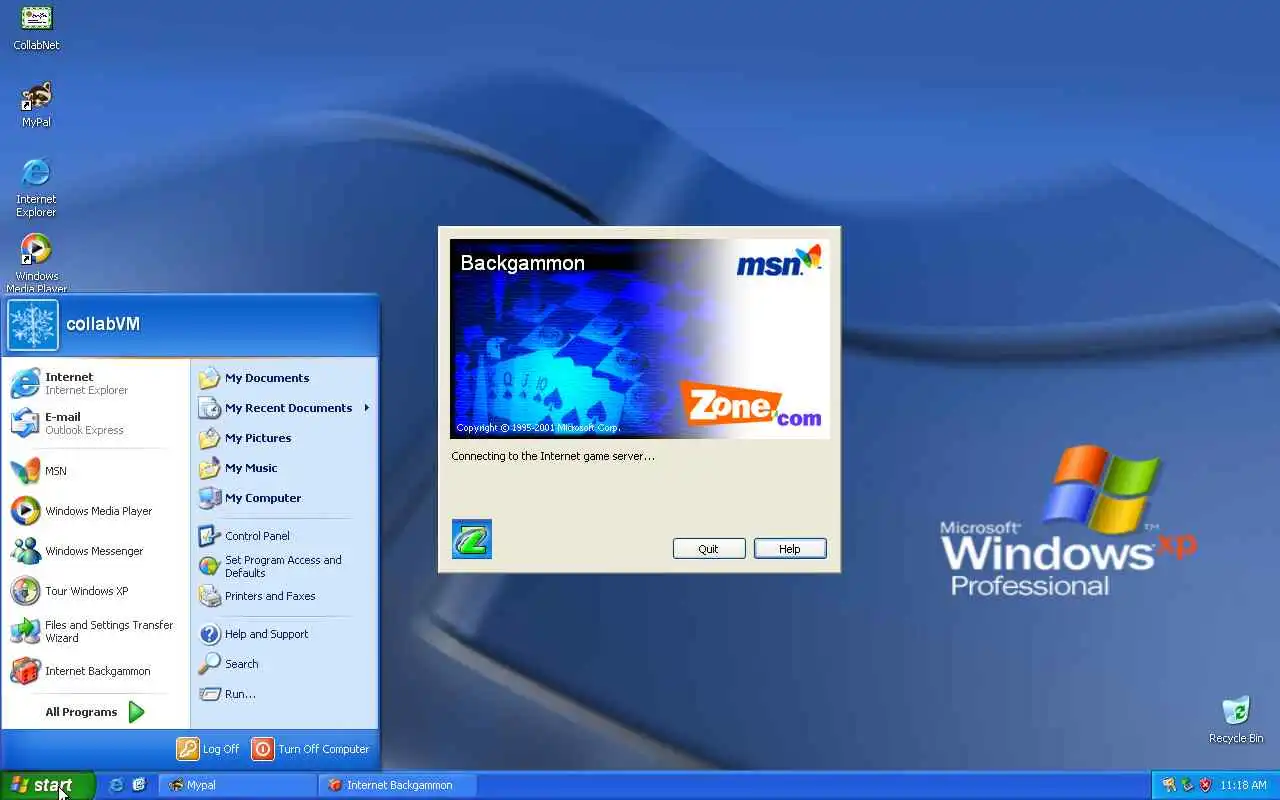The height and width of the screenshot is (800, 1280).
Task: Open My Pictures folder
Action: [284, 438]
